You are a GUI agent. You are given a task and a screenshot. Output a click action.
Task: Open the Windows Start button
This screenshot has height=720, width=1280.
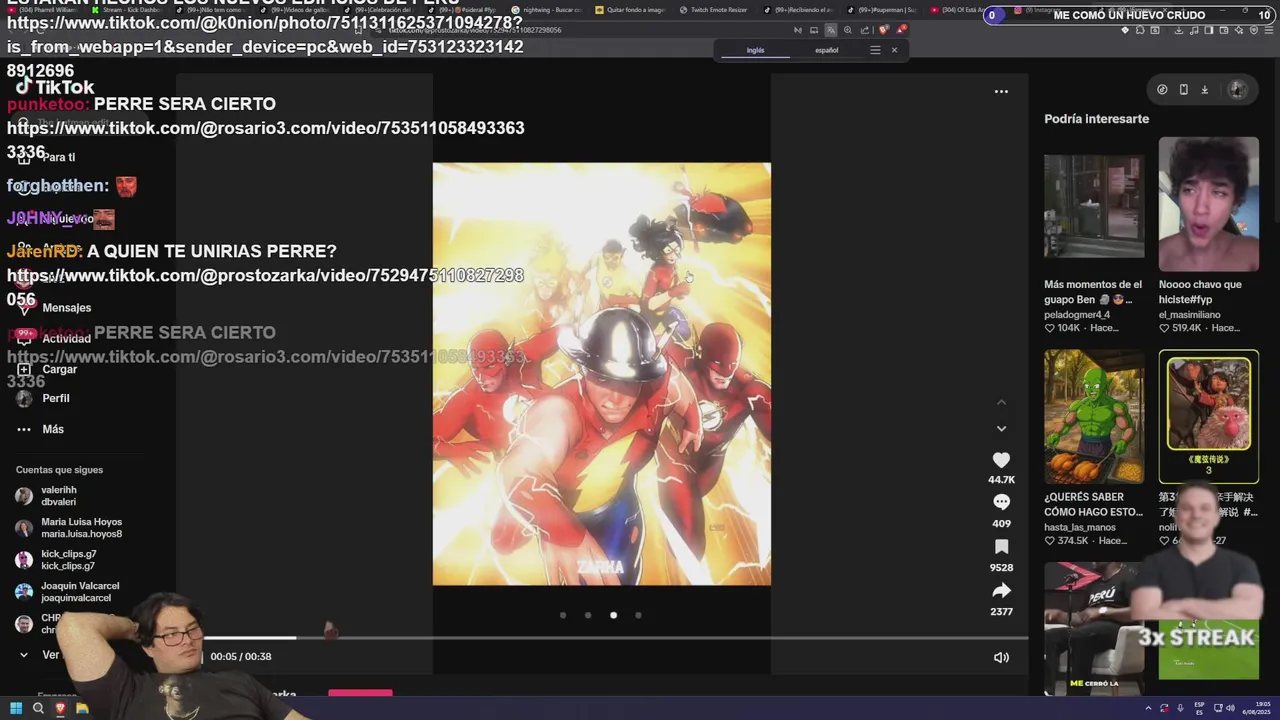coord(16,709)
